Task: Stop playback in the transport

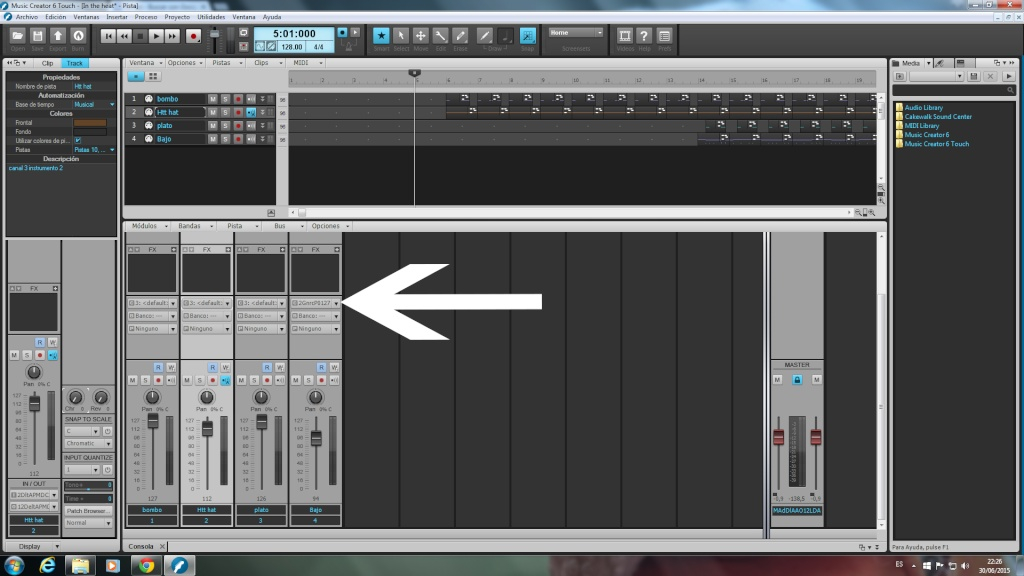Action: [x=140, y=36]
